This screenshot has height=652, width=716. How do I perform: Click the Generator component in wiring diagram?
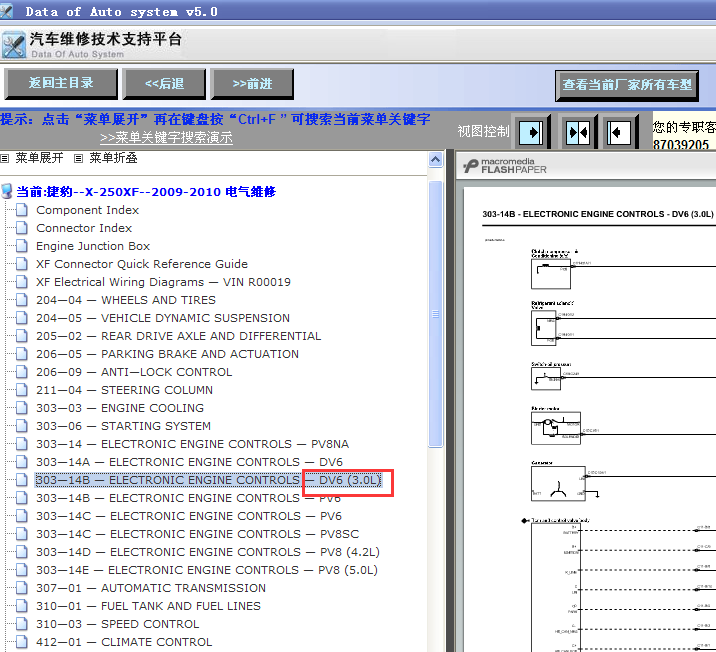pyautogui.click(x=558, y=484)
